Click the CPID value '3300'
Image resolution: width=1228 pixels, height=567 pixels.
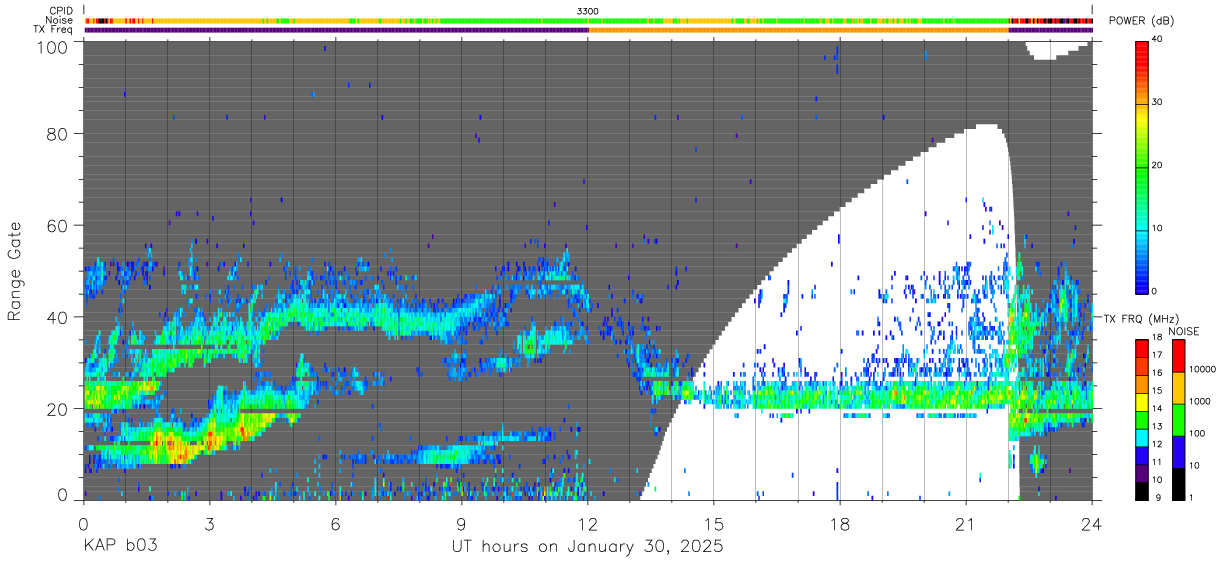(589, 10)
